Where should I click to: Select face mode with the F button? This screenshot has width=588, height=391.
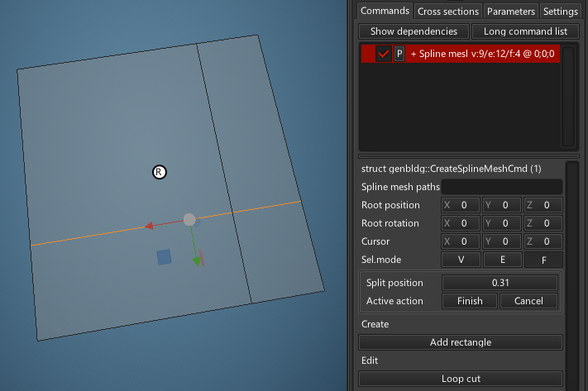point(543,260)
